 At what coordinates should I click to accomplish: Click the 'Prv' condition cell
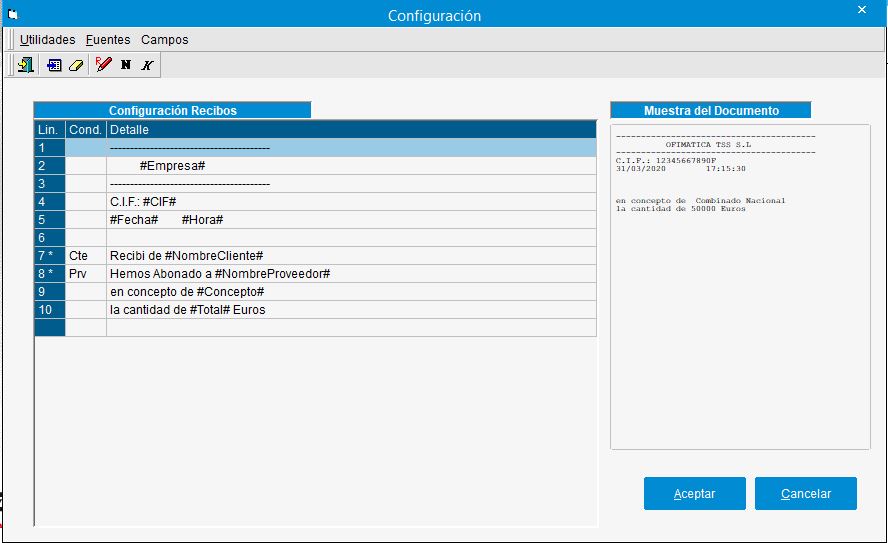click(x=86, y=274)
